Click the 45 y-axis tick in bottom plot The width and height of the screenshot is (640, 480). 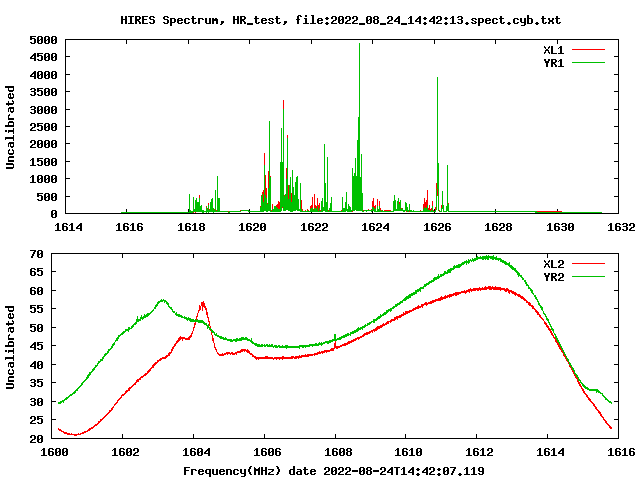pos(36,346)
